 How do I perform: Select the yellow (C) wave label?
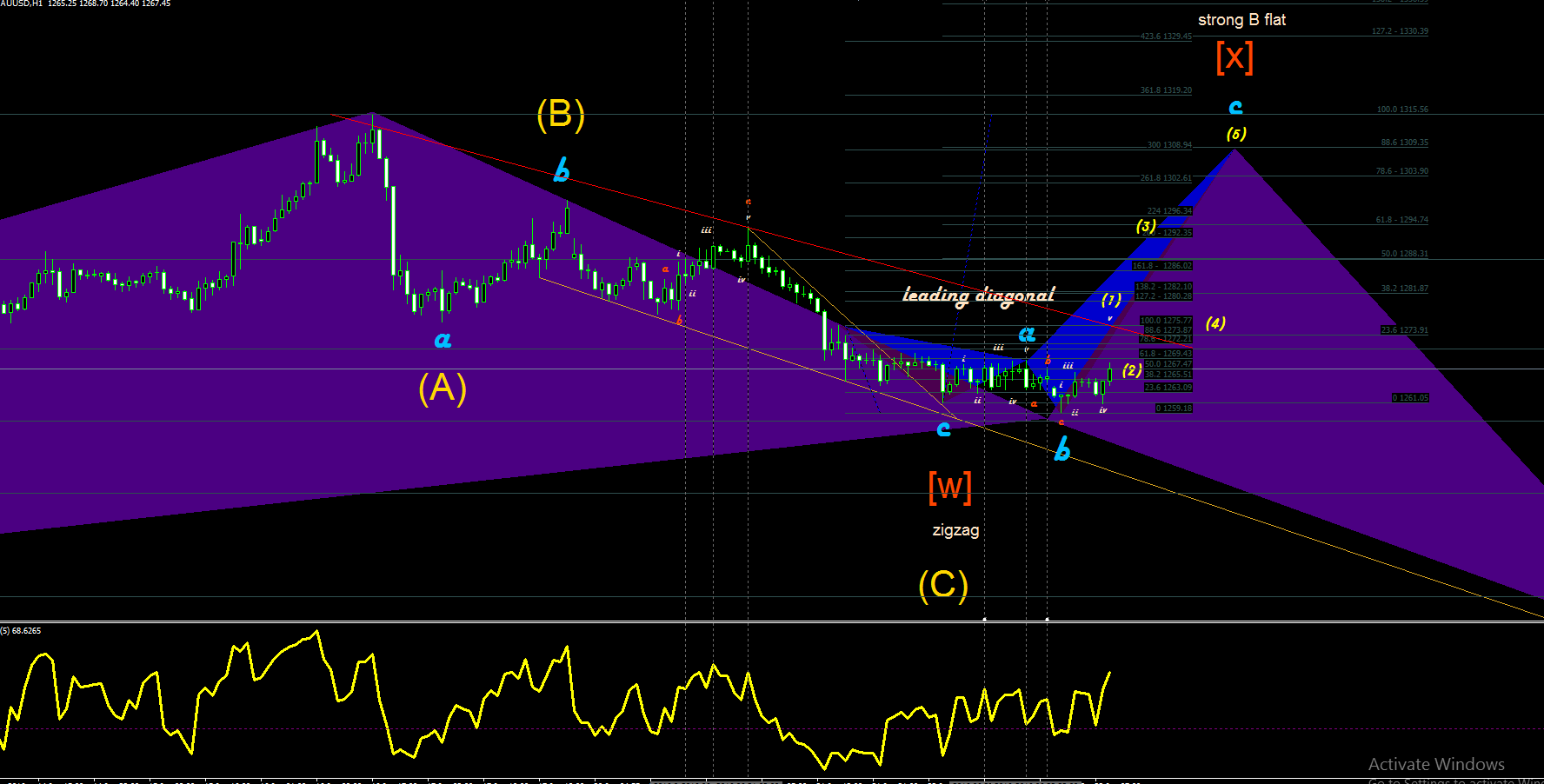click(943, 585)
